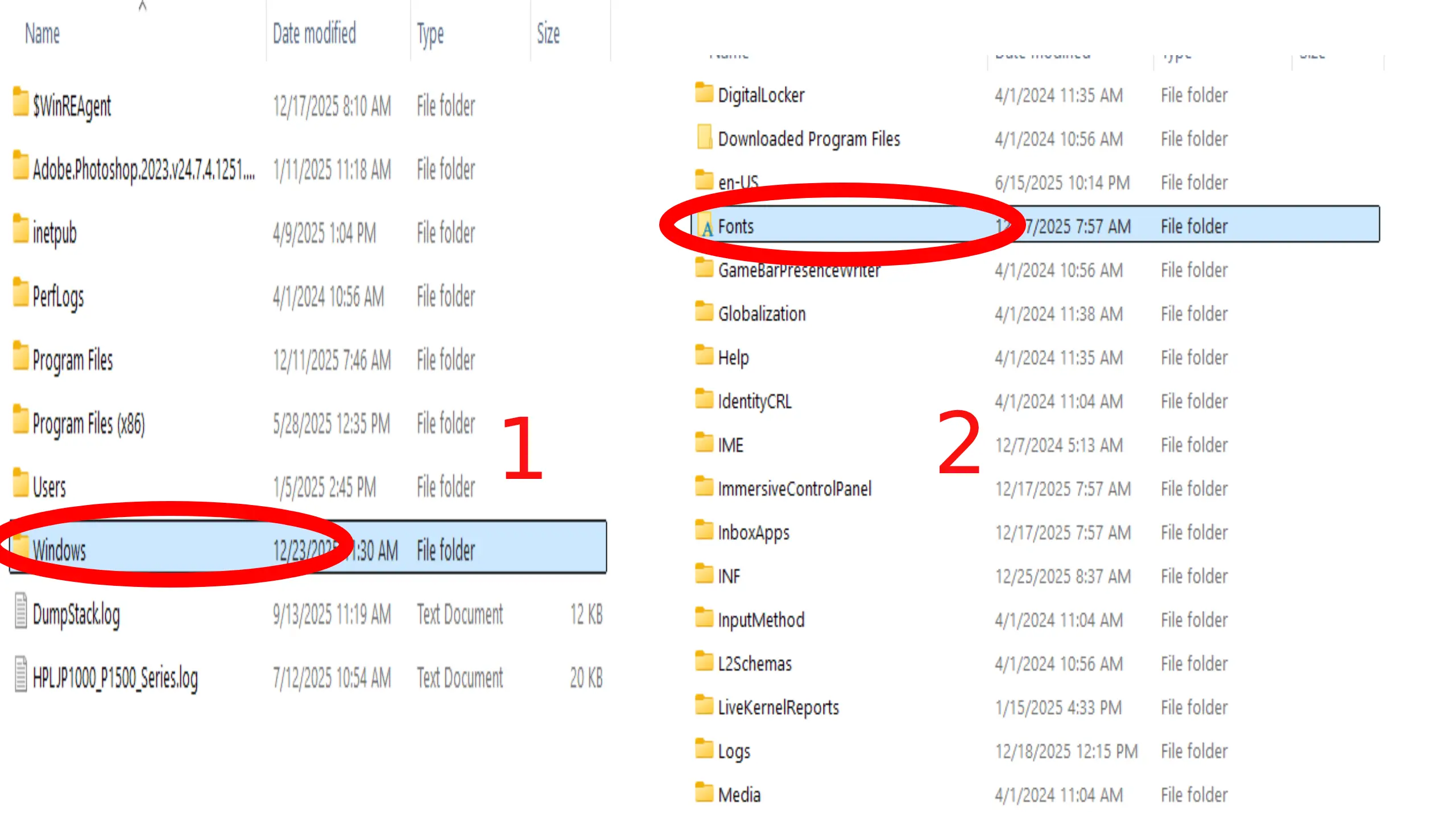Select the Windows folder row

59,551
